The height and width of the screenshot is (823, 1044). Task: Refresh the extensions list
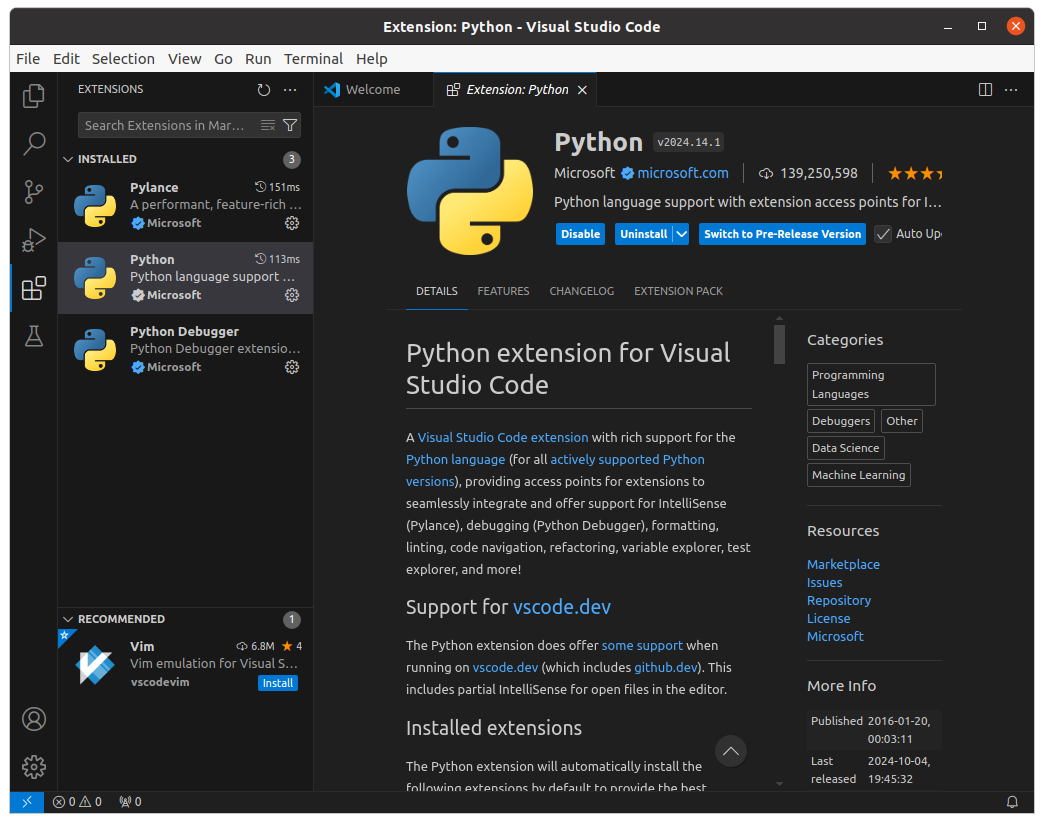pyautogui.click(x=264, y=90)
